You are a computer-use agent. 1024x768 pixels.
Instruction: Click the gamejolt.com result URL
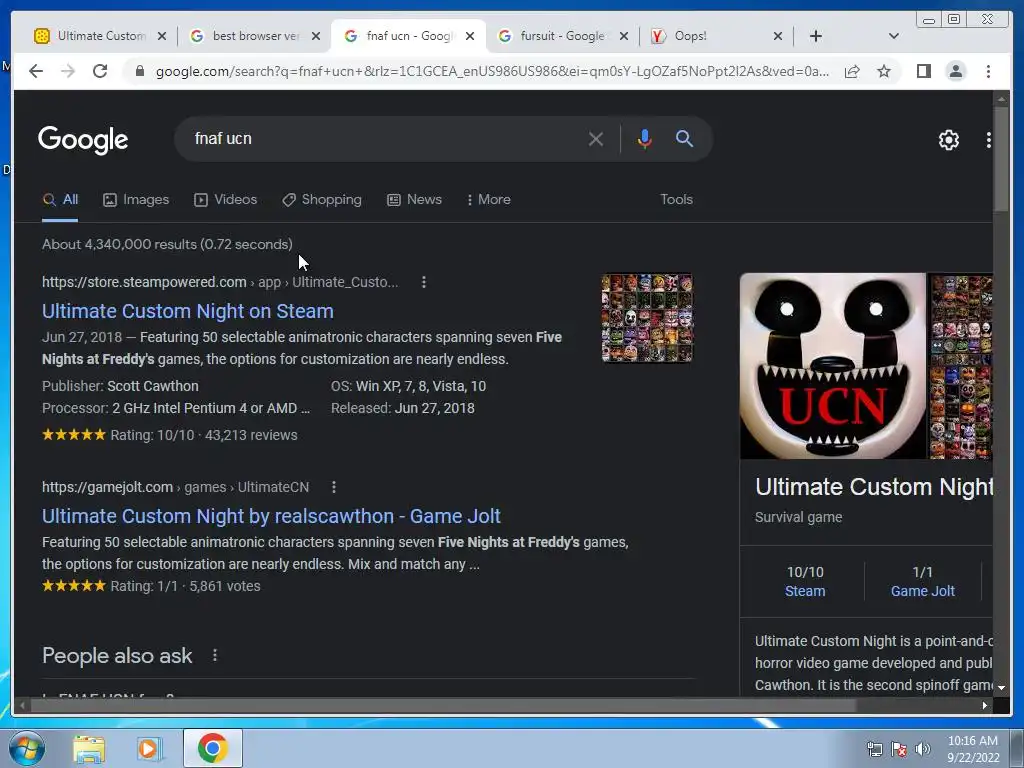tap(175, 487)
